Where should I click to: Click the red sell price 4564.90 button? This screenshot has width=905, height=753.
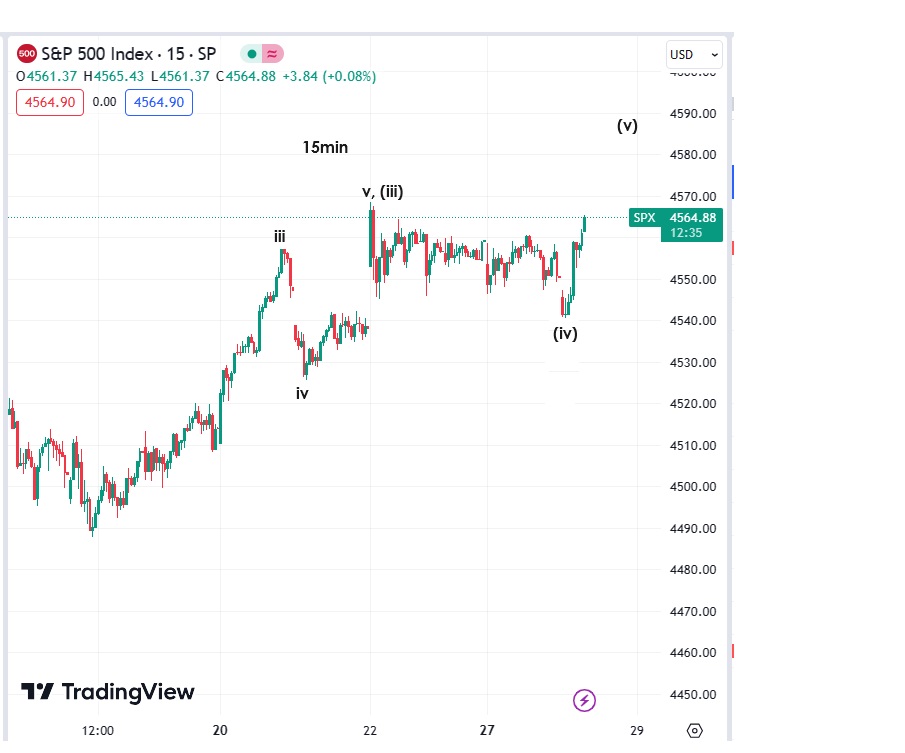(50, 102)
